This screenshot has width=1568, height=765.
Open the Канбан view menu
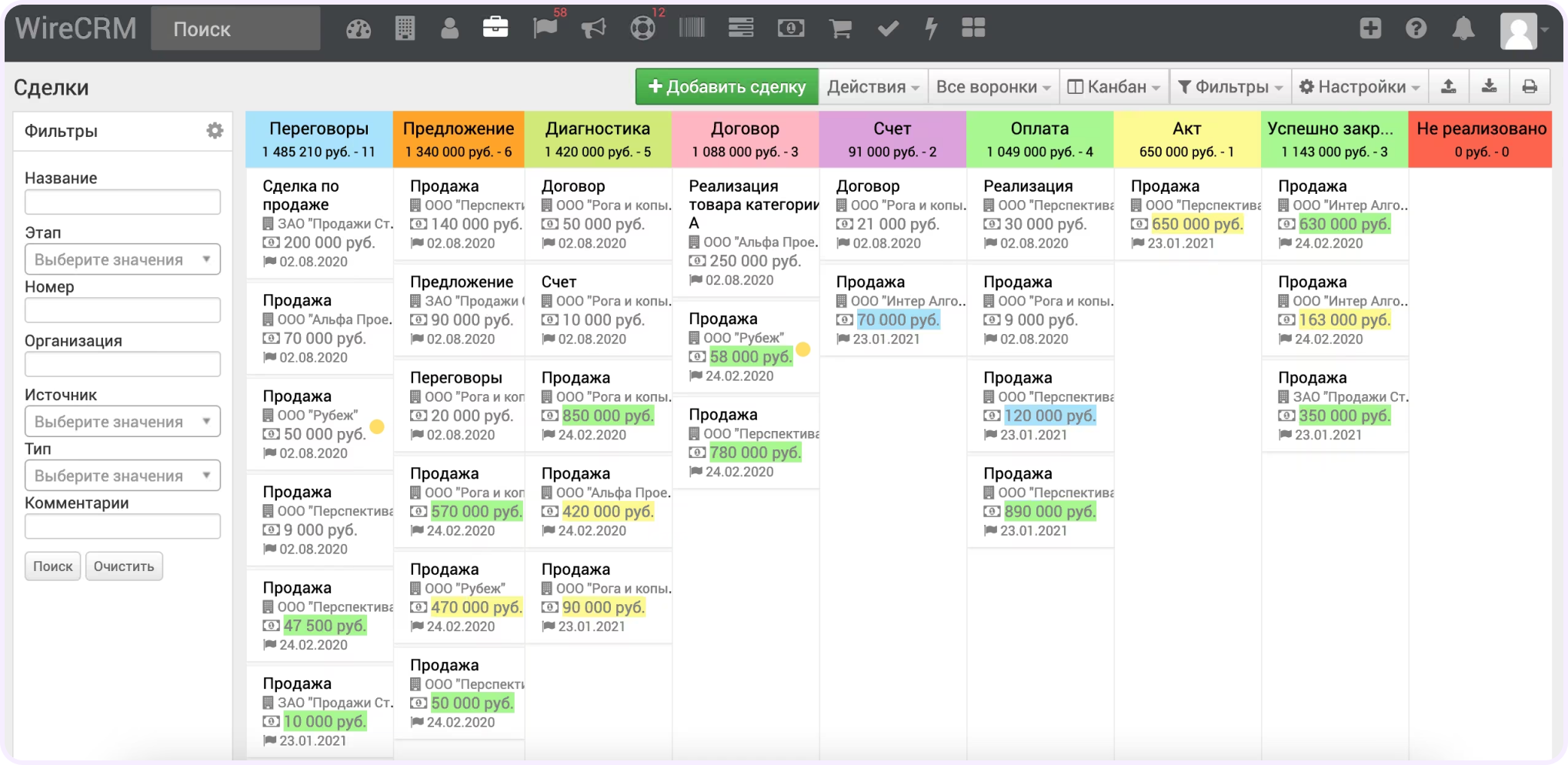1114,86
